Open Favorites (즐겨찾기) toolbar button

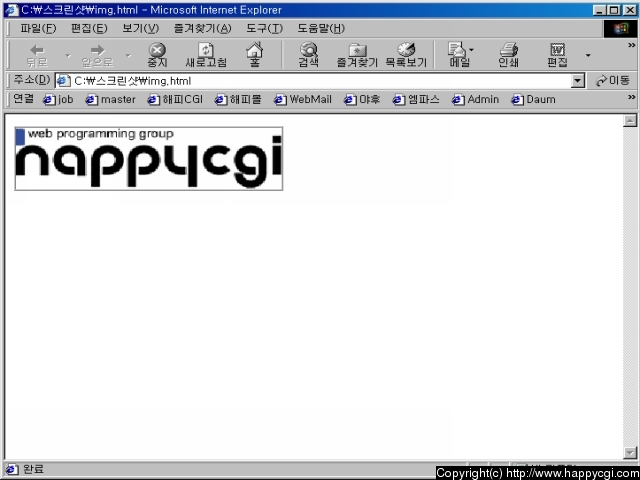pyautogui.click(x=358, y=55)
